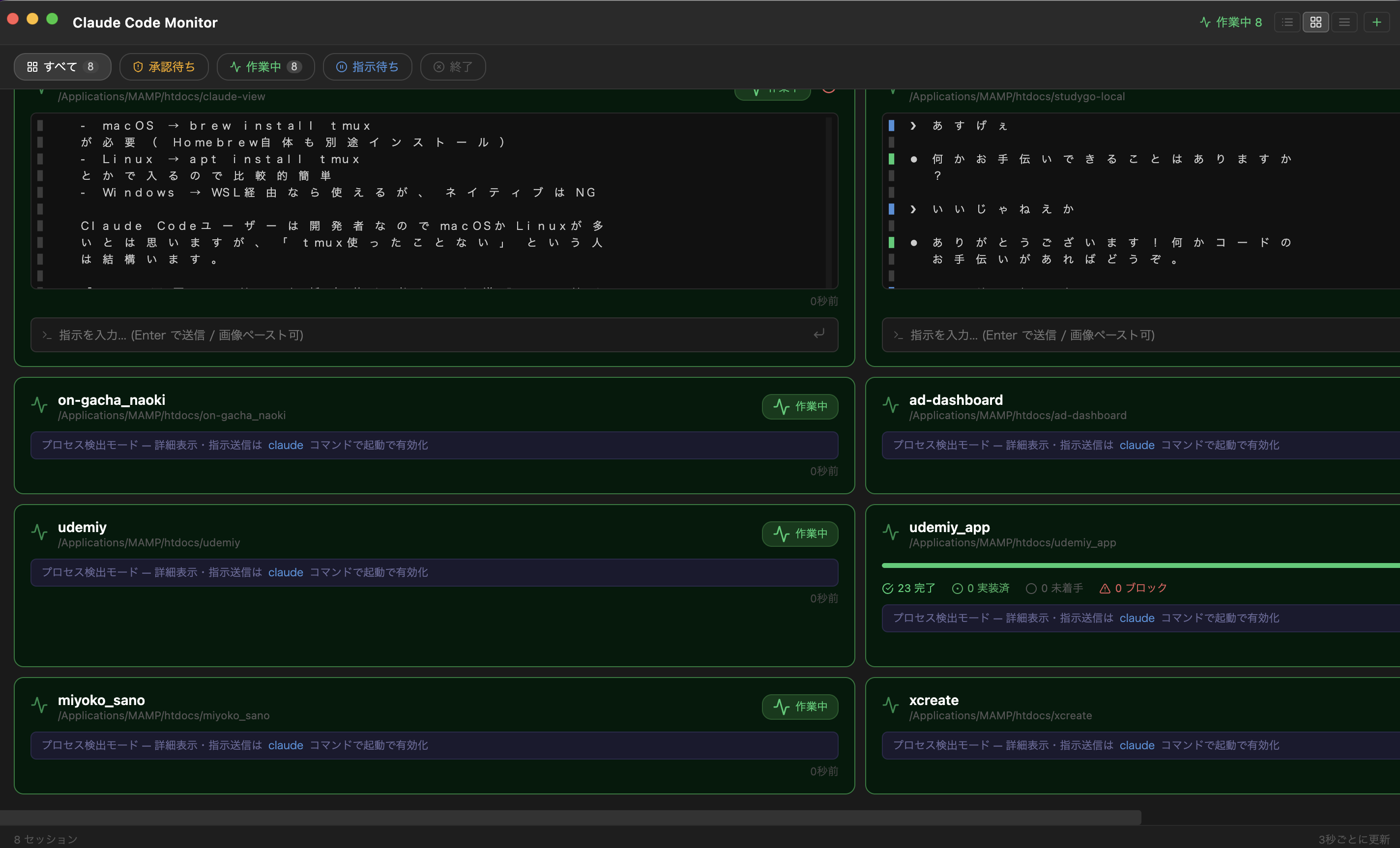
Task: Click the horizontal scrollbar at bottom
Action: point(568,818)
